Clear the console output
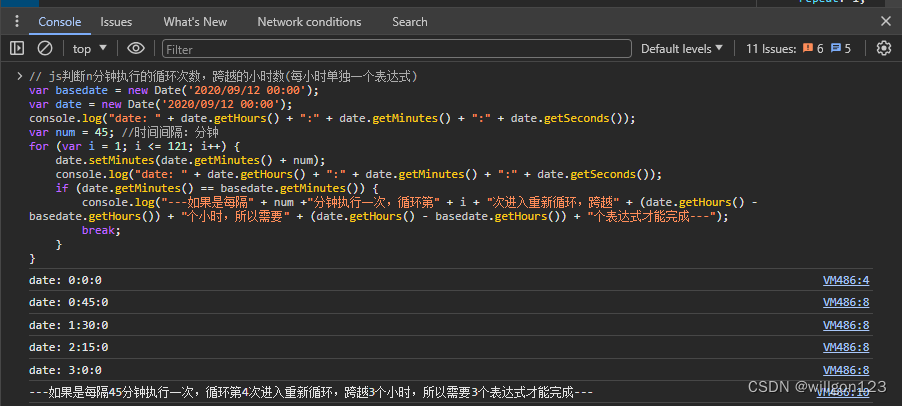This screenshot has width=902, height=406. point(45,49)
